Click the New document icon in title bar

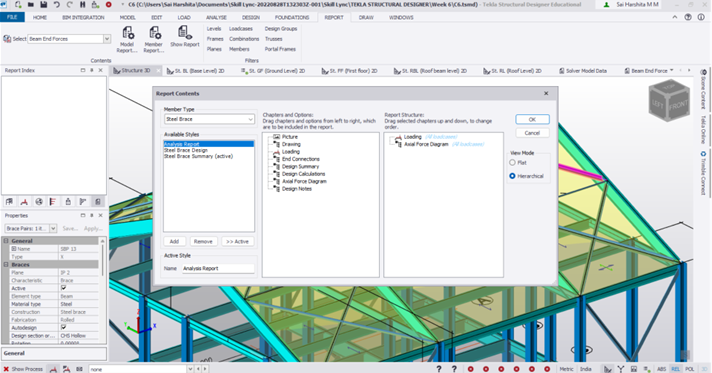click(x=18, y=5)
